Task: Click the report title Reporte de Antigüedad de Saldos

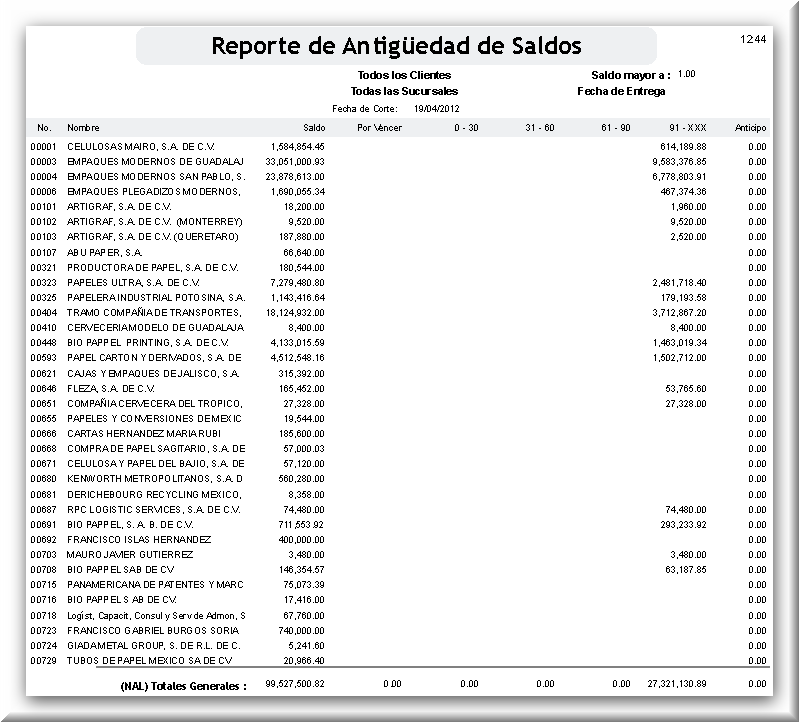Action: pyautogui.click(x=396, y=46)
